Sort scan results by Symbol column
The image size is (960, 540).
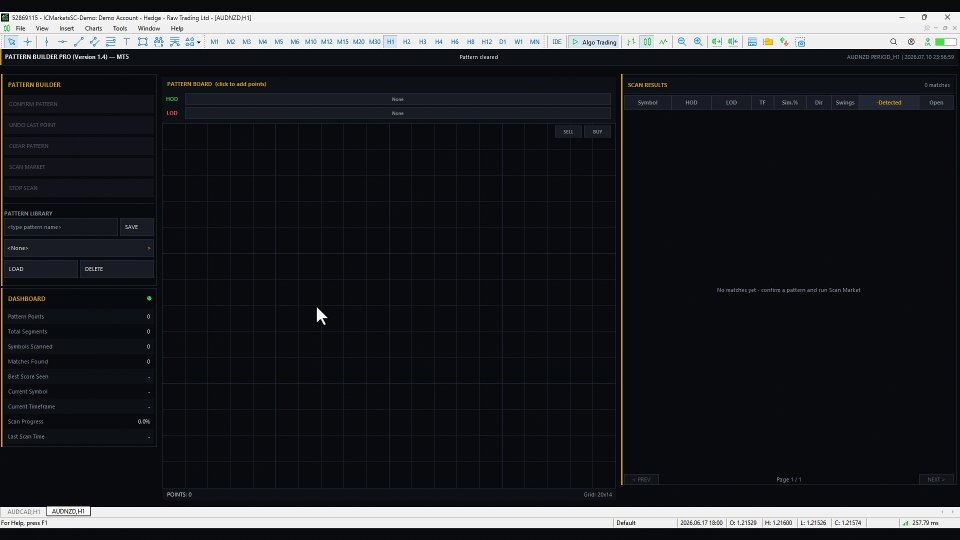pos(647,103)
